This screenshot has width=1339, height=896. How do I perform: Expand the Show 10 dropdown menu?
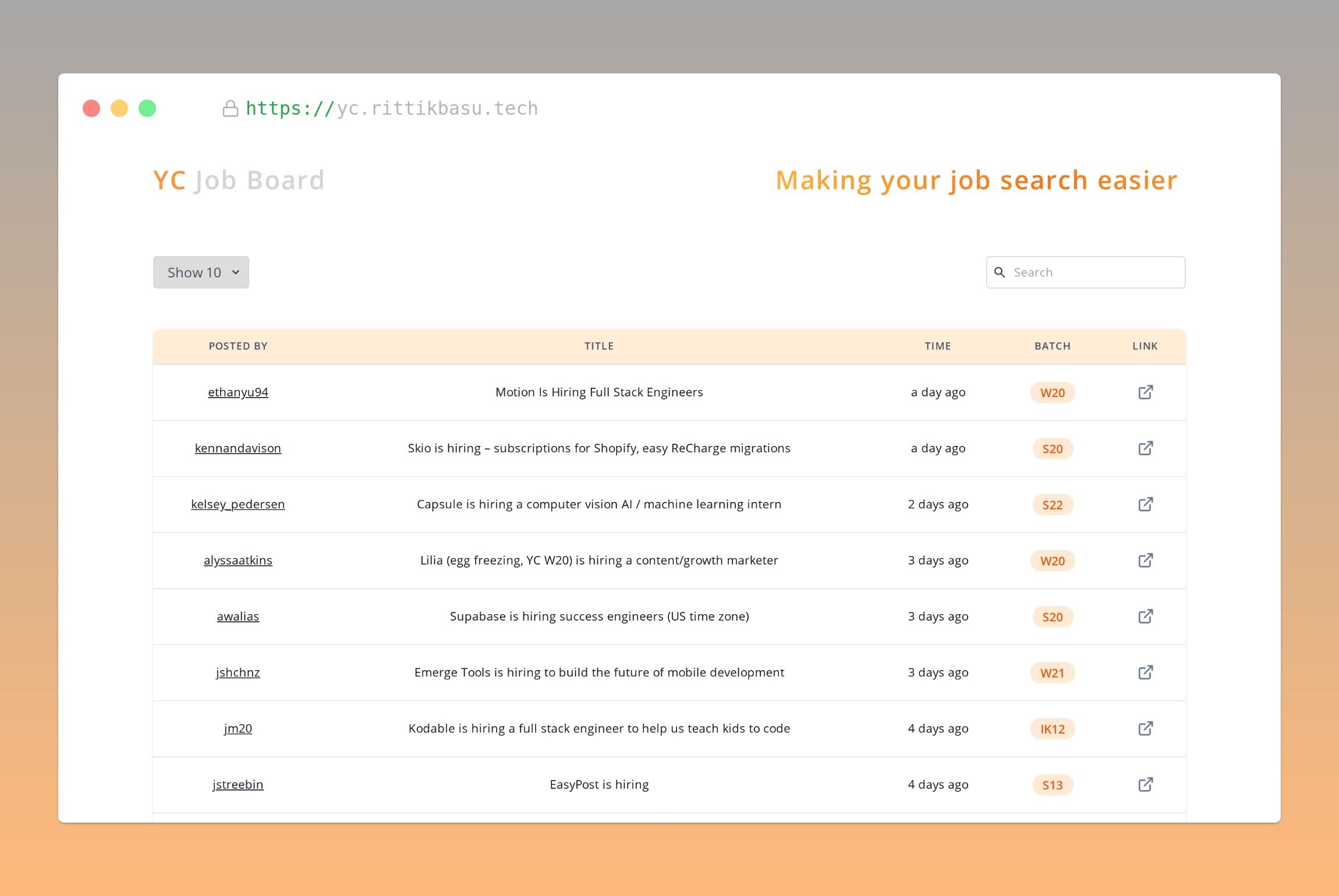[200, 272]
